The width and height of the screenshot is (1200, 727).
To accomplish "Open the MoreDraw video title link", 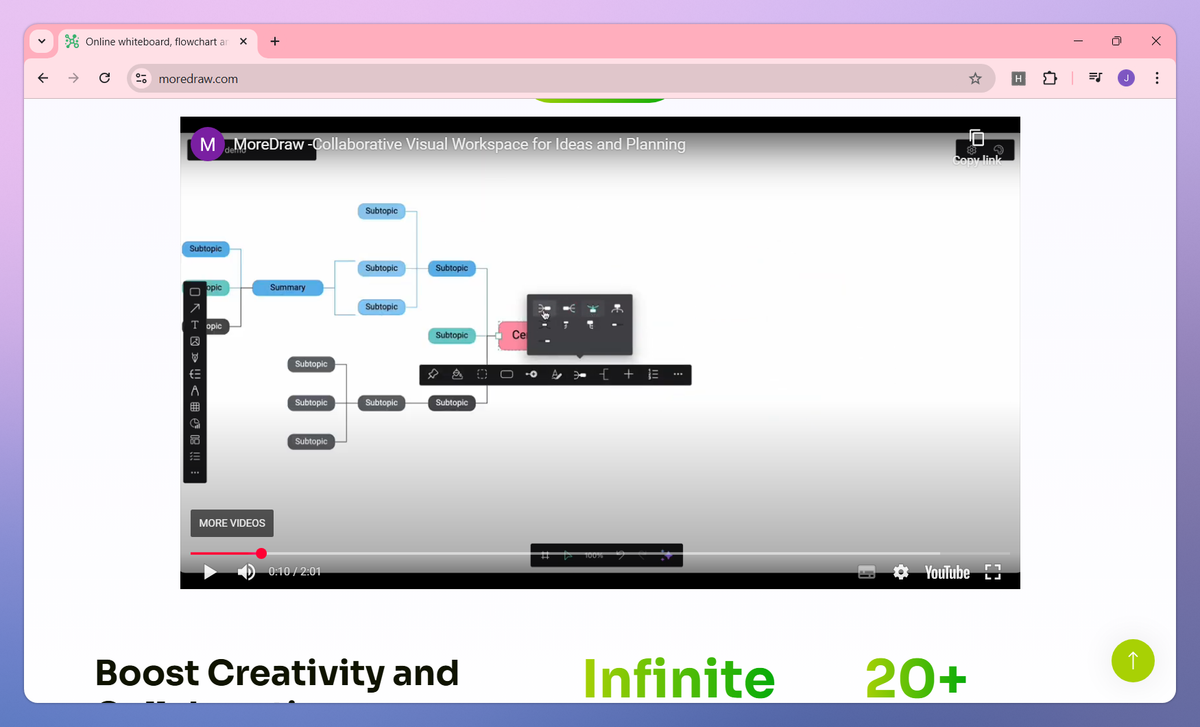I will (x=459, y=144).
